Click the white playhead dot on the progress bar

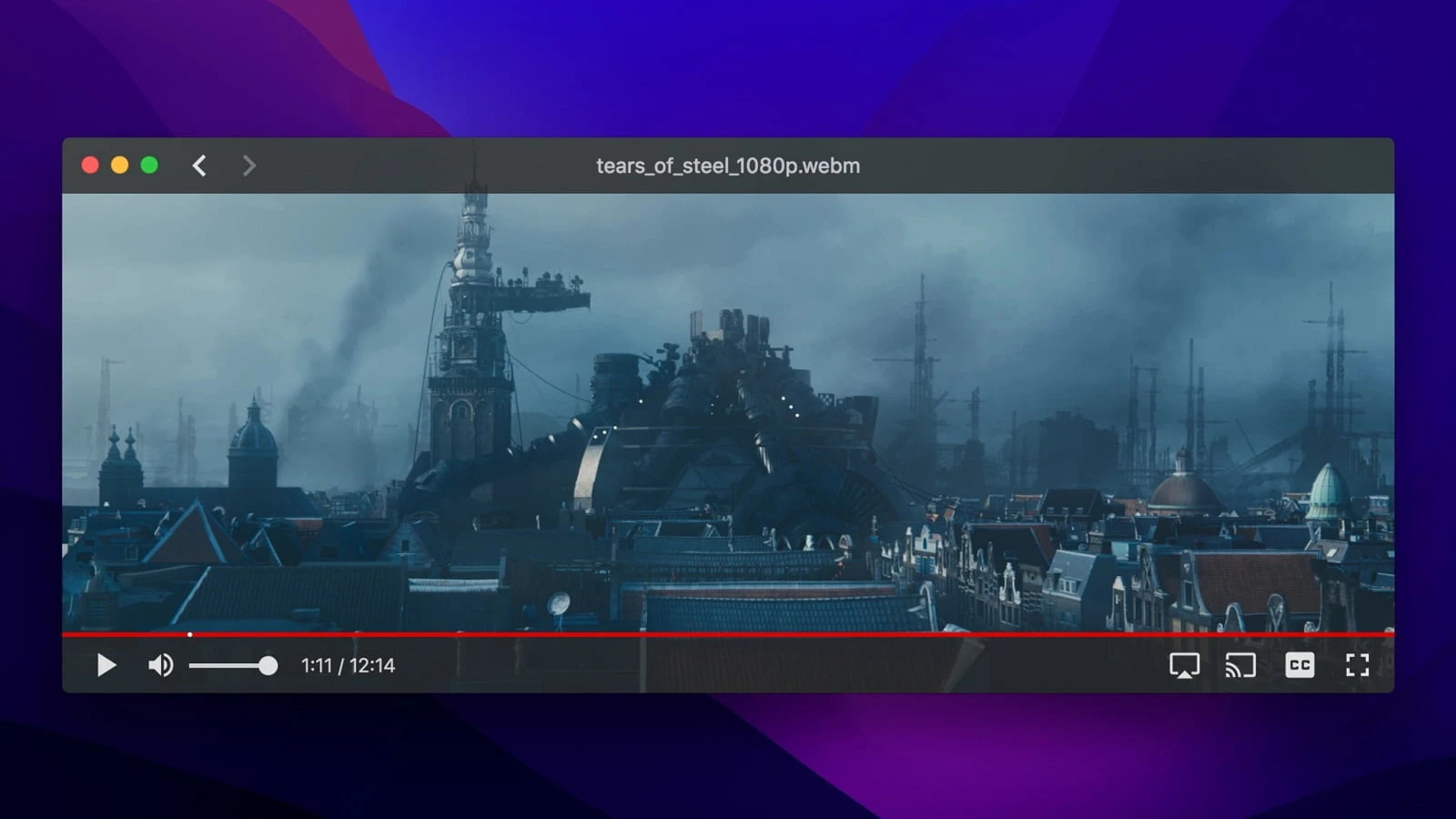click(189, 634)
